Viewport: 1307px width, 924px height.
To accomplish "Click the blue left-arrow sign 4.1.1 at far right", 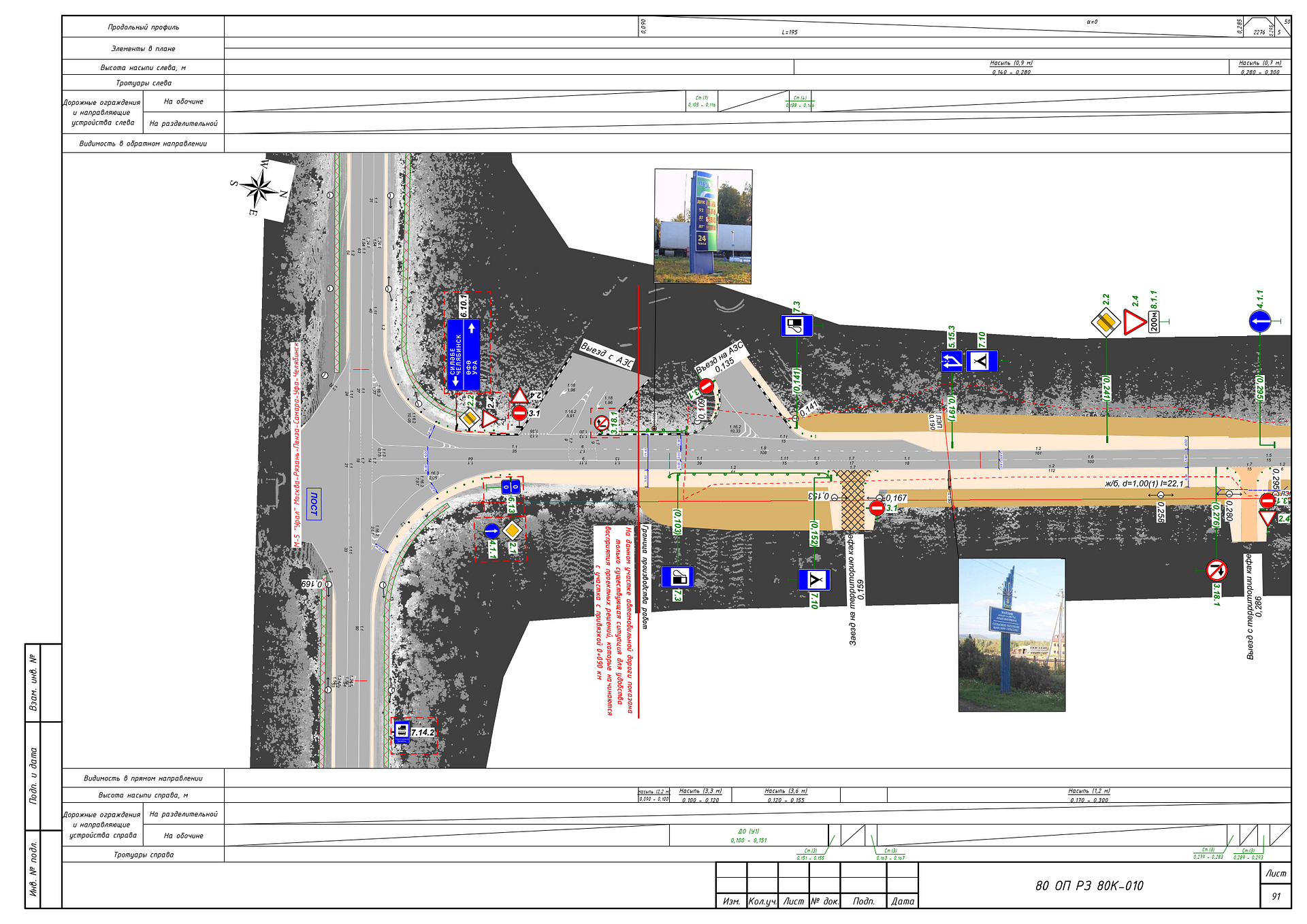I will [1259, 321].
